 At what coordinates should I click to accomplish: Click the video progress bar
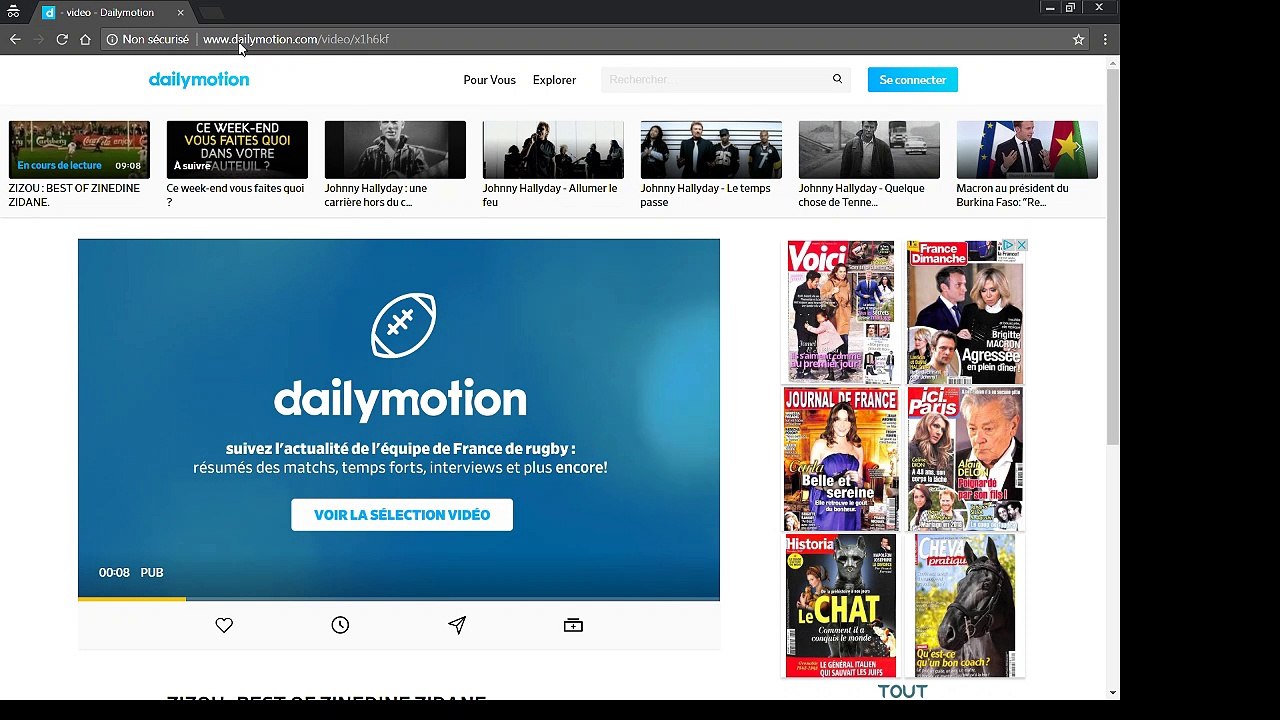(x=399, y=599)
